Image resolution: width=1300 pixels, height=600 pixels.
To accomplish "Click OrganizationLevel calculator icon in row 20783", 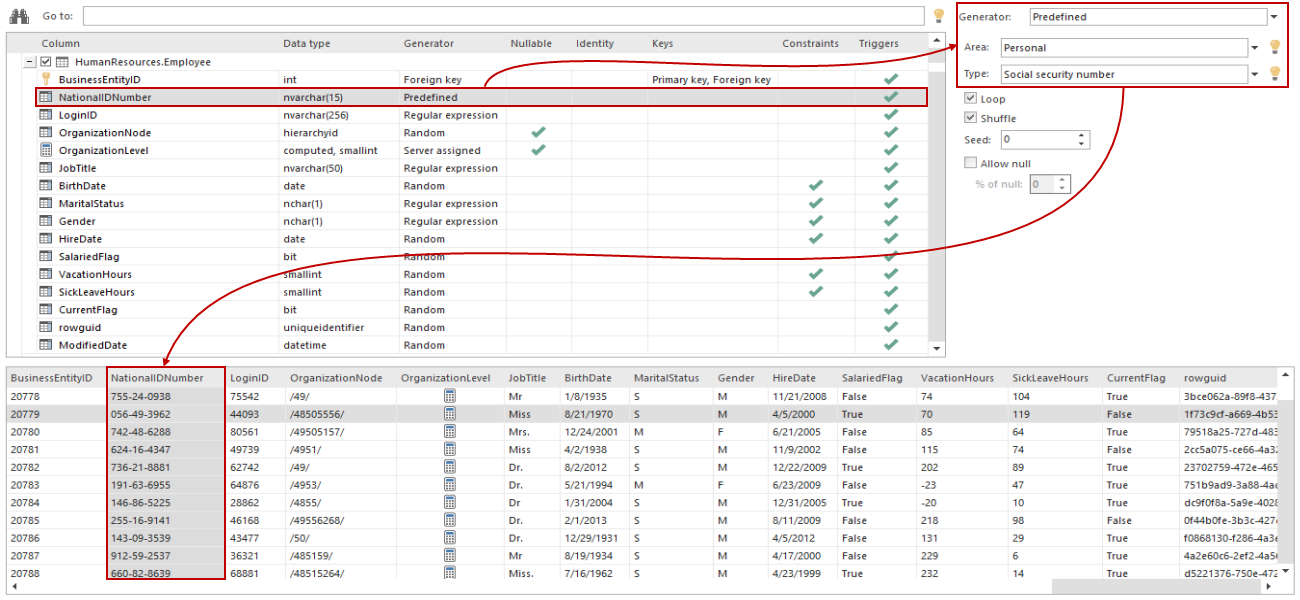I will point(449,485).
